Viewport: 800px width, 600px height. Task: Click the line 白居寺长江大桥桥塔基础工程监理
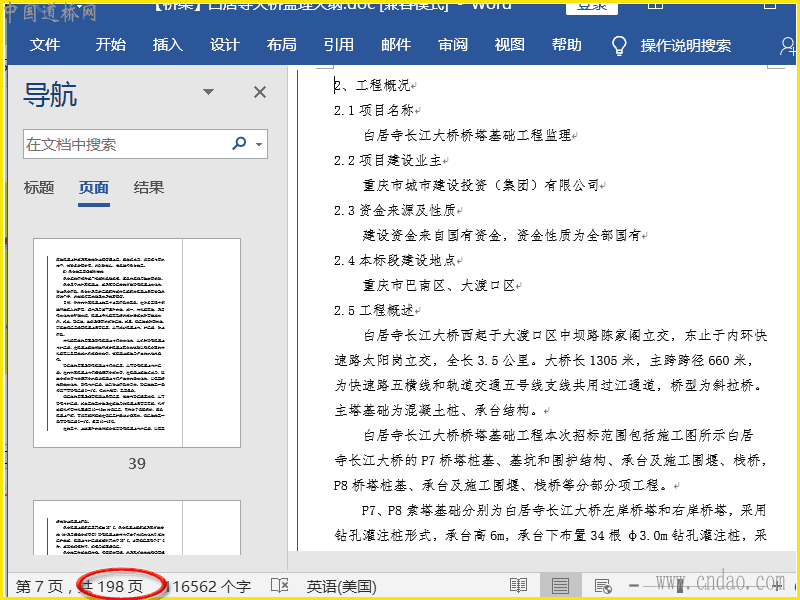coord(467,135)
